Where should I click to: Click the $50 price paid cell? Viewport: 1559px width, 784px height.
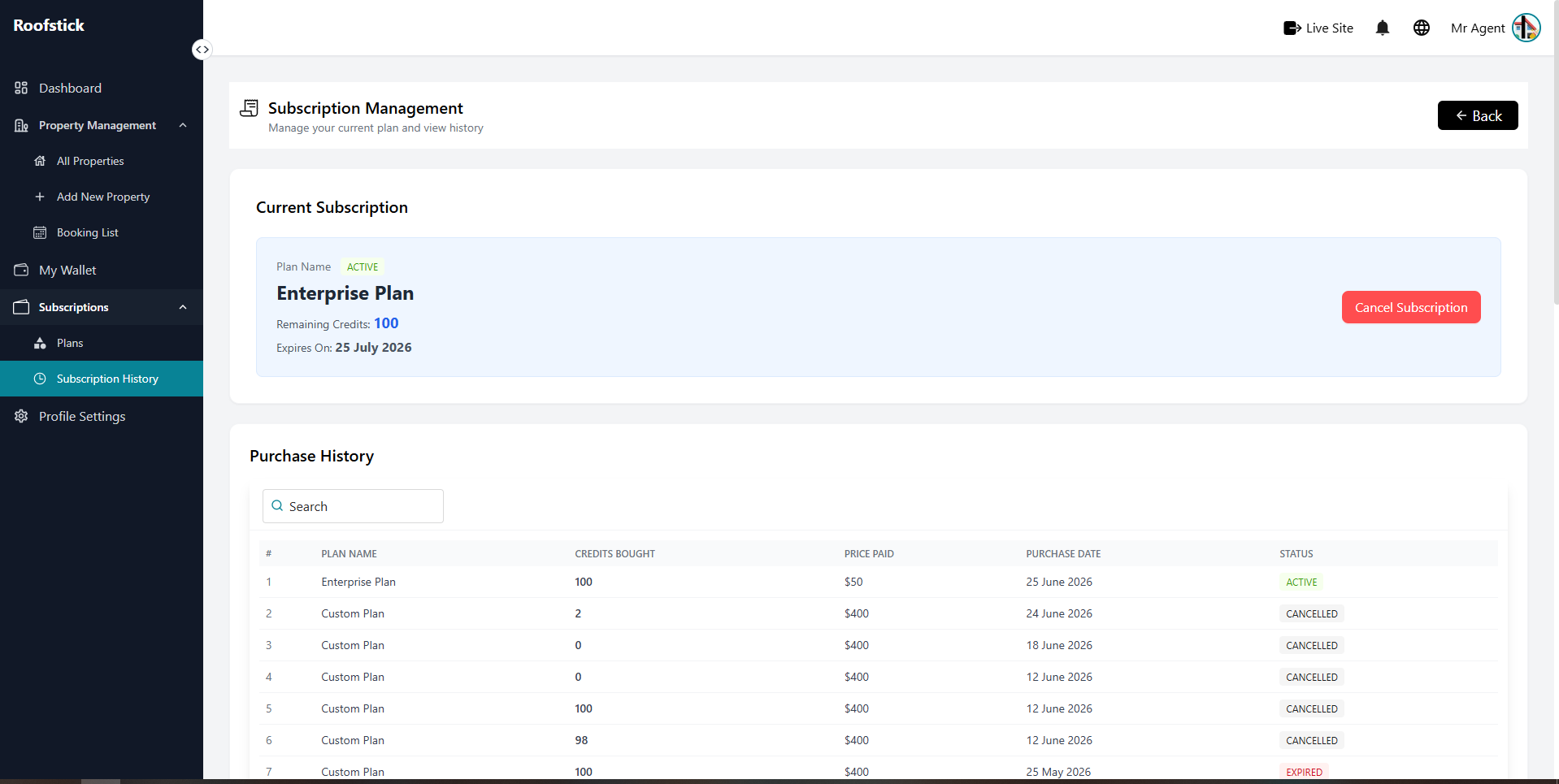853,582
